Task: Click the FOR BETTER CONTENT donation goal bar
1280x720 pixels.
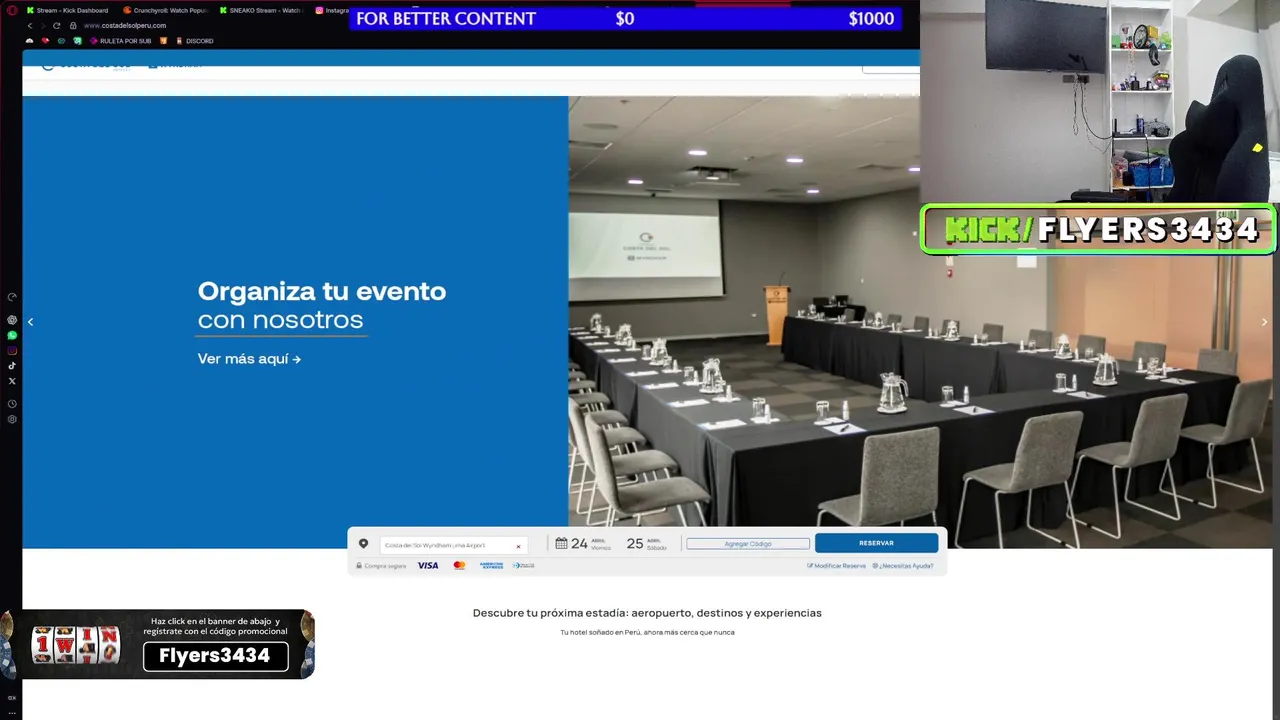Action: [625, 19]
